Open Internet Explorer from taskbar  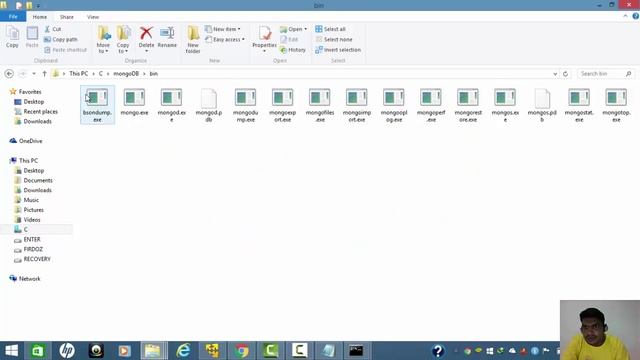click(183, 351)
